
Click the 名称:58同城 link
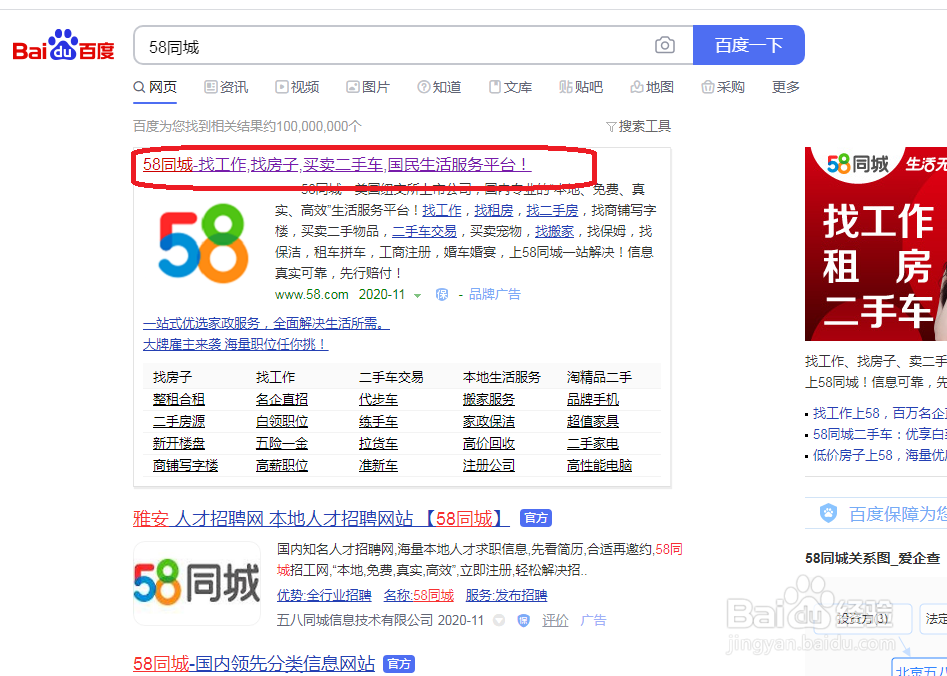coord(419,595)
